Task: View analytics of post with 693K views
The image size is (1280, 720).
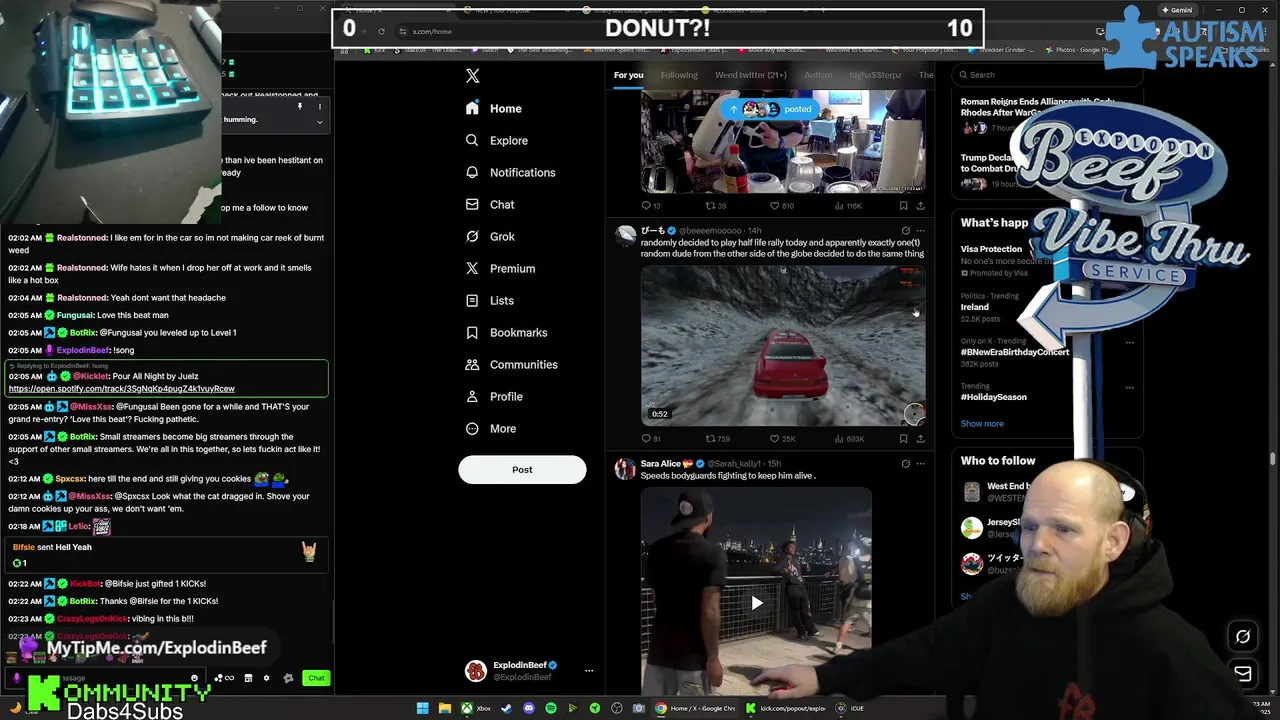Action: 848,438
